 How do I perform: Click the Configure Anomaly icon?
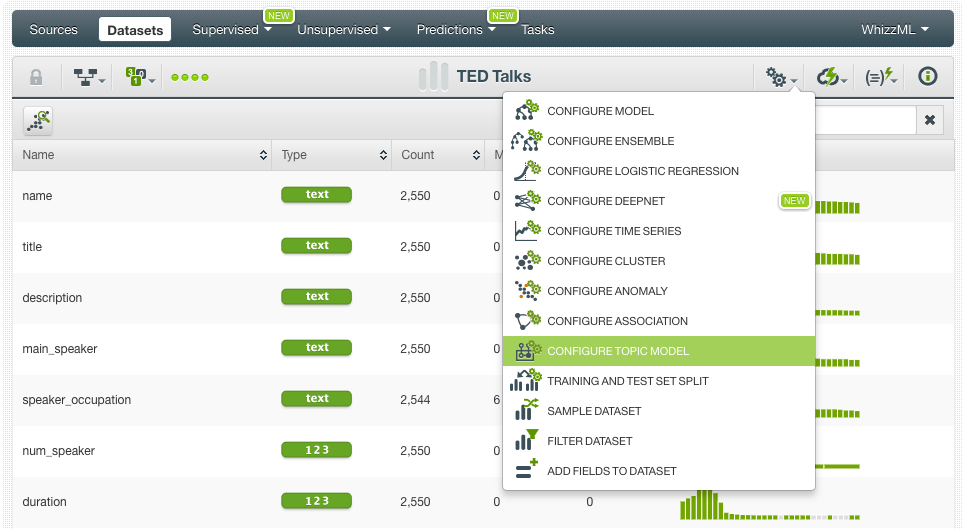coord(527,291)
